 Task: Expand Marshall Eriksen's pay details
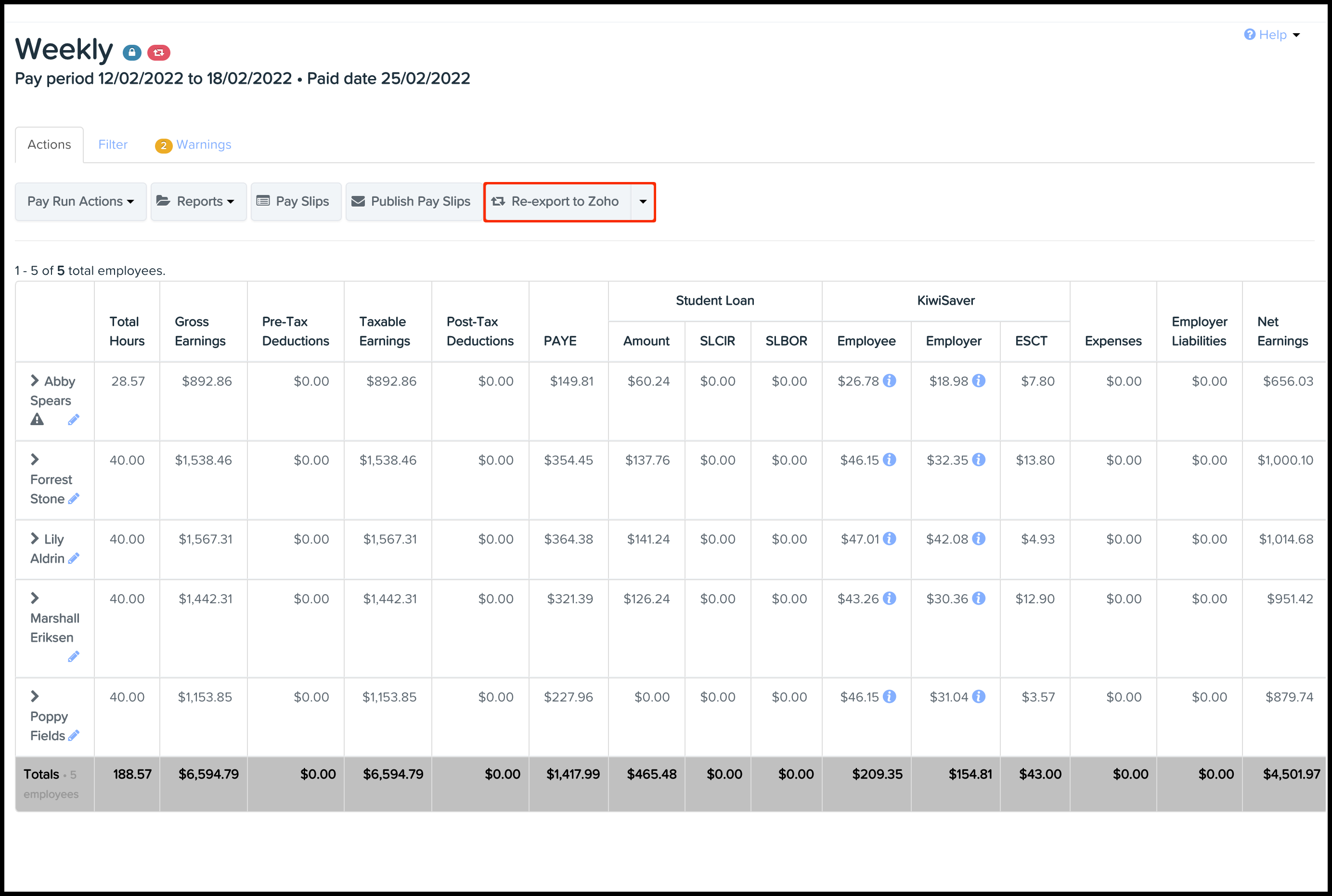[x=35, y=597]
